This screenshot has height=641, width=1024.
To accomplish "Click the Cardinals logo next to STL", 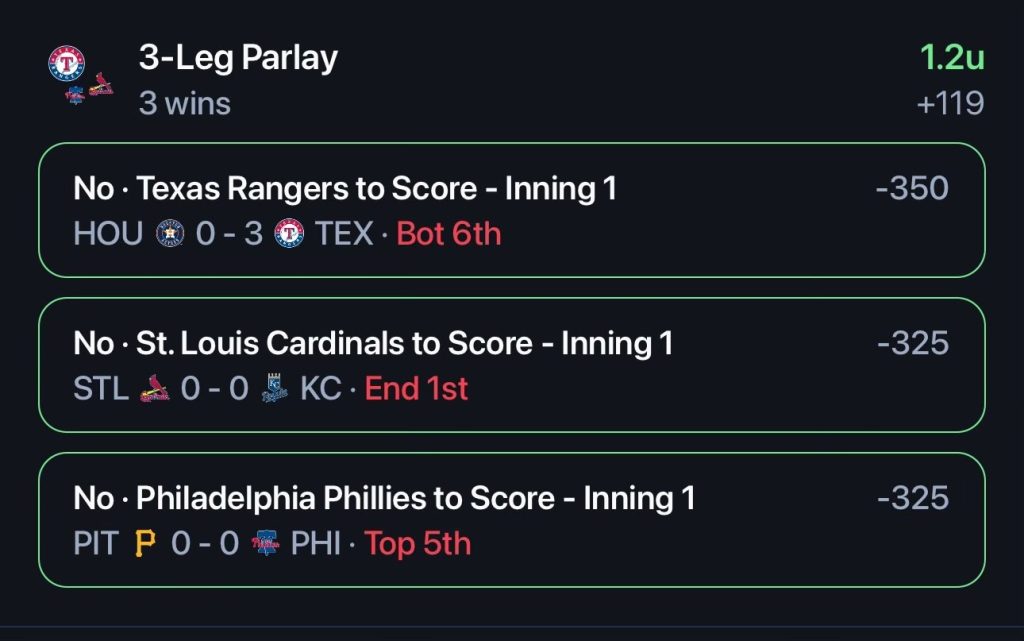I will (x=155, y=388).
